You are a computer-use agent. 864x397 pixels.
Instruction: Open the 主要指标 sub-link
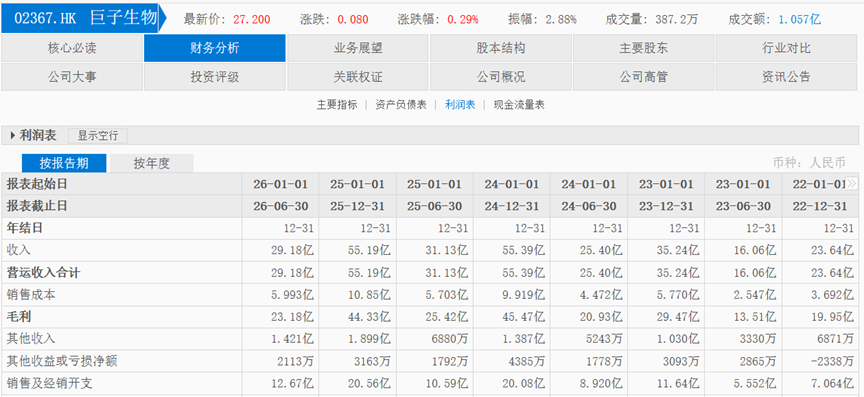coord(337,105)
